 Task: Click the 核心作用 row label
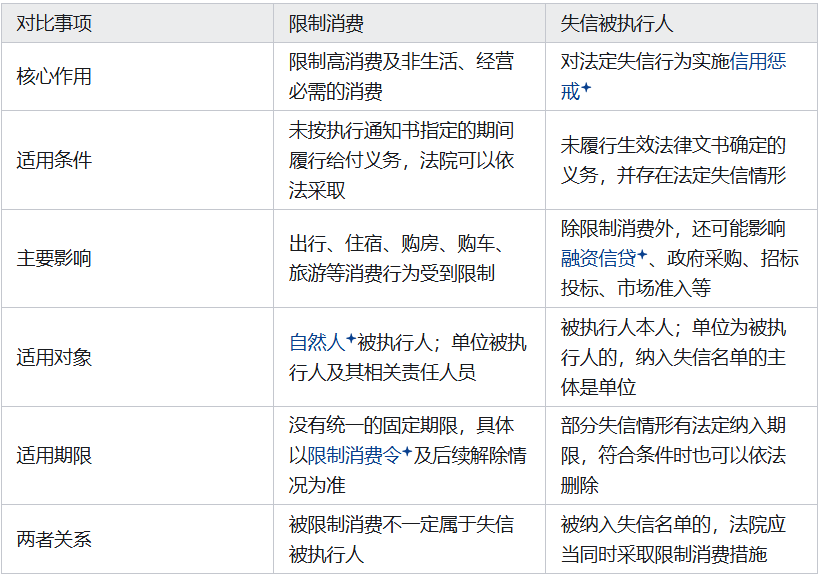click(54, 76)
